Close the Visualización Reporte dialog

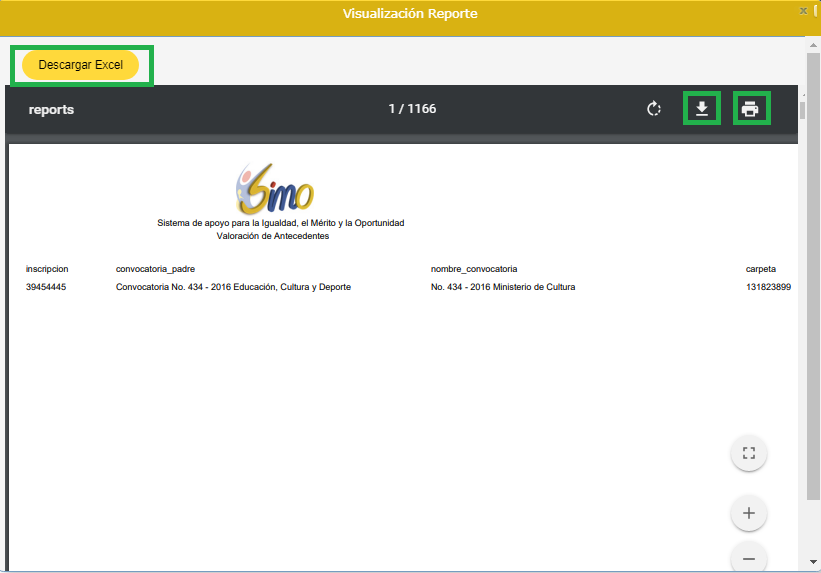pos(803,11)
